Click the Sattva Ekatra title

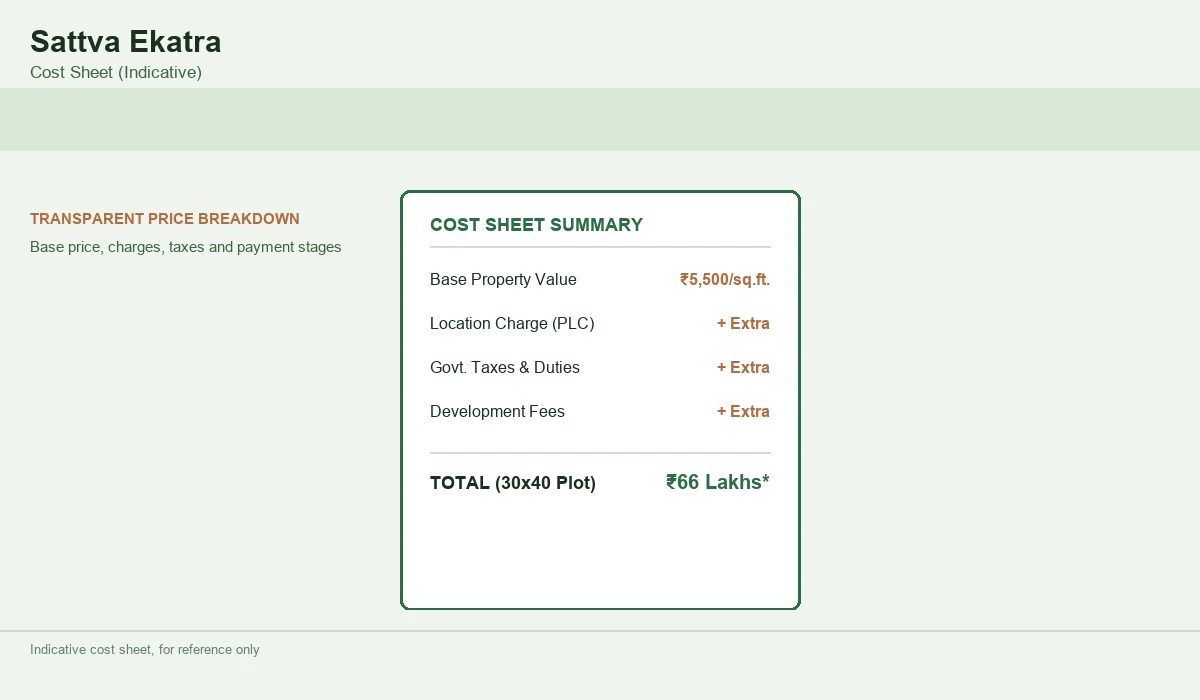(x=126, y=41)
